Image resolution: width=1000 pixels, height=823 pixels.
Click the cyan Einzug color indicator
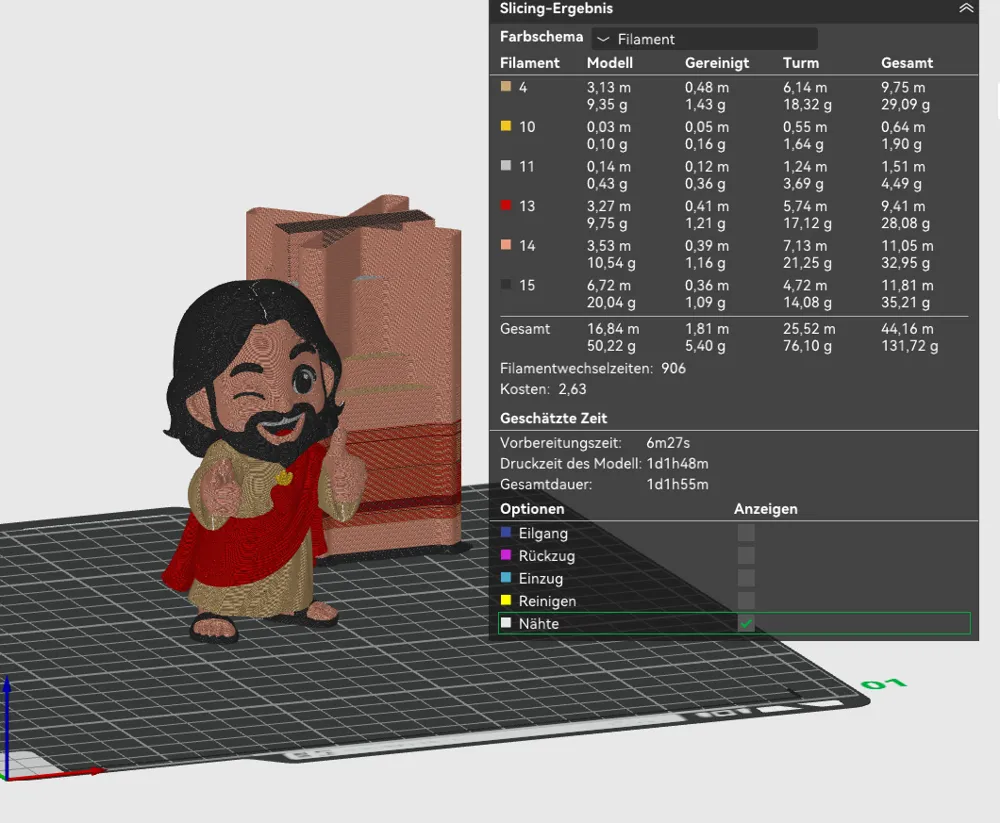click(x=507, y=578)
